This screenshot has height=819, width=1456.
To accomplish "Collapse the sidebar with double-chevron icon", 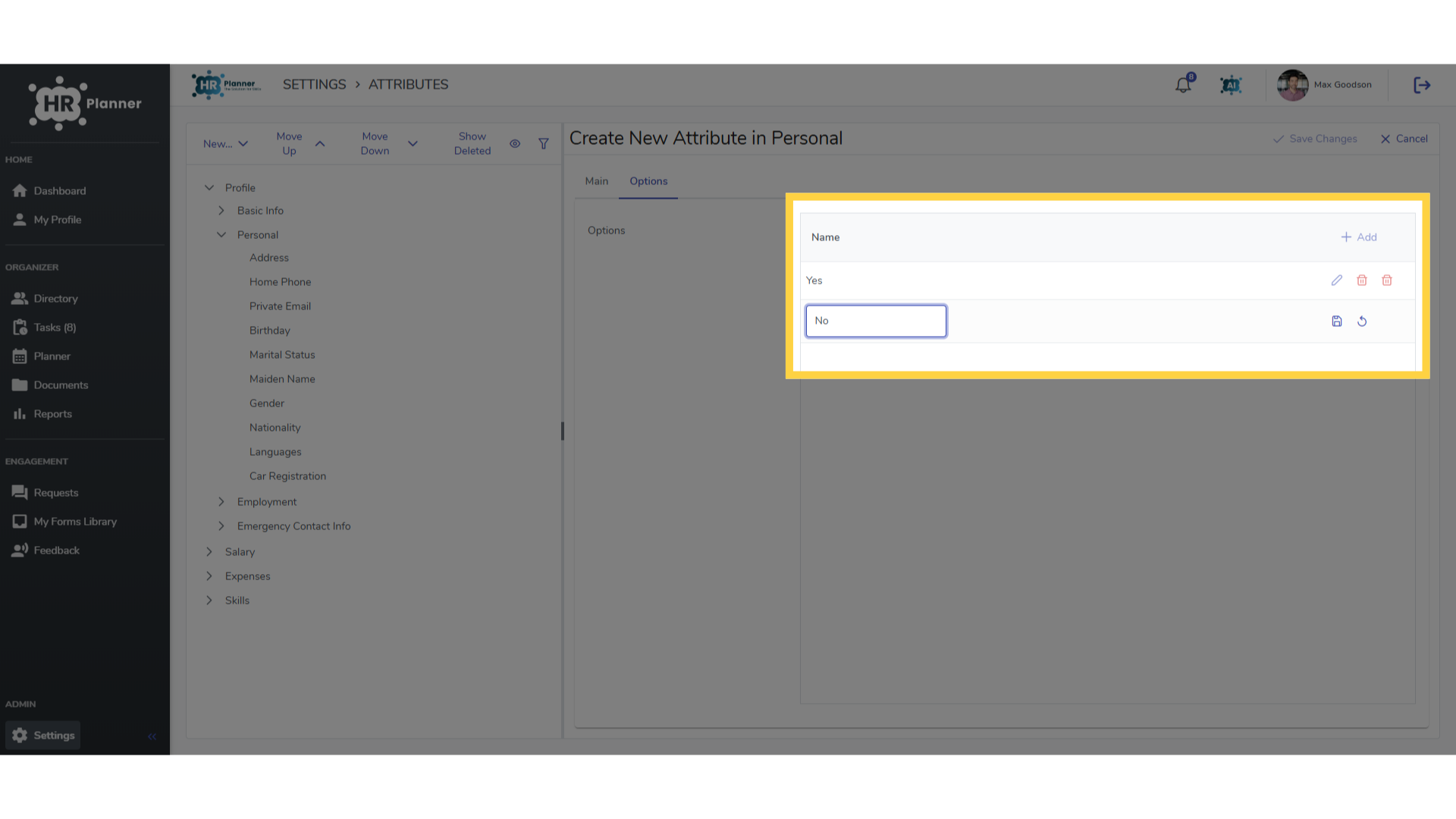I will click(152, 736).
